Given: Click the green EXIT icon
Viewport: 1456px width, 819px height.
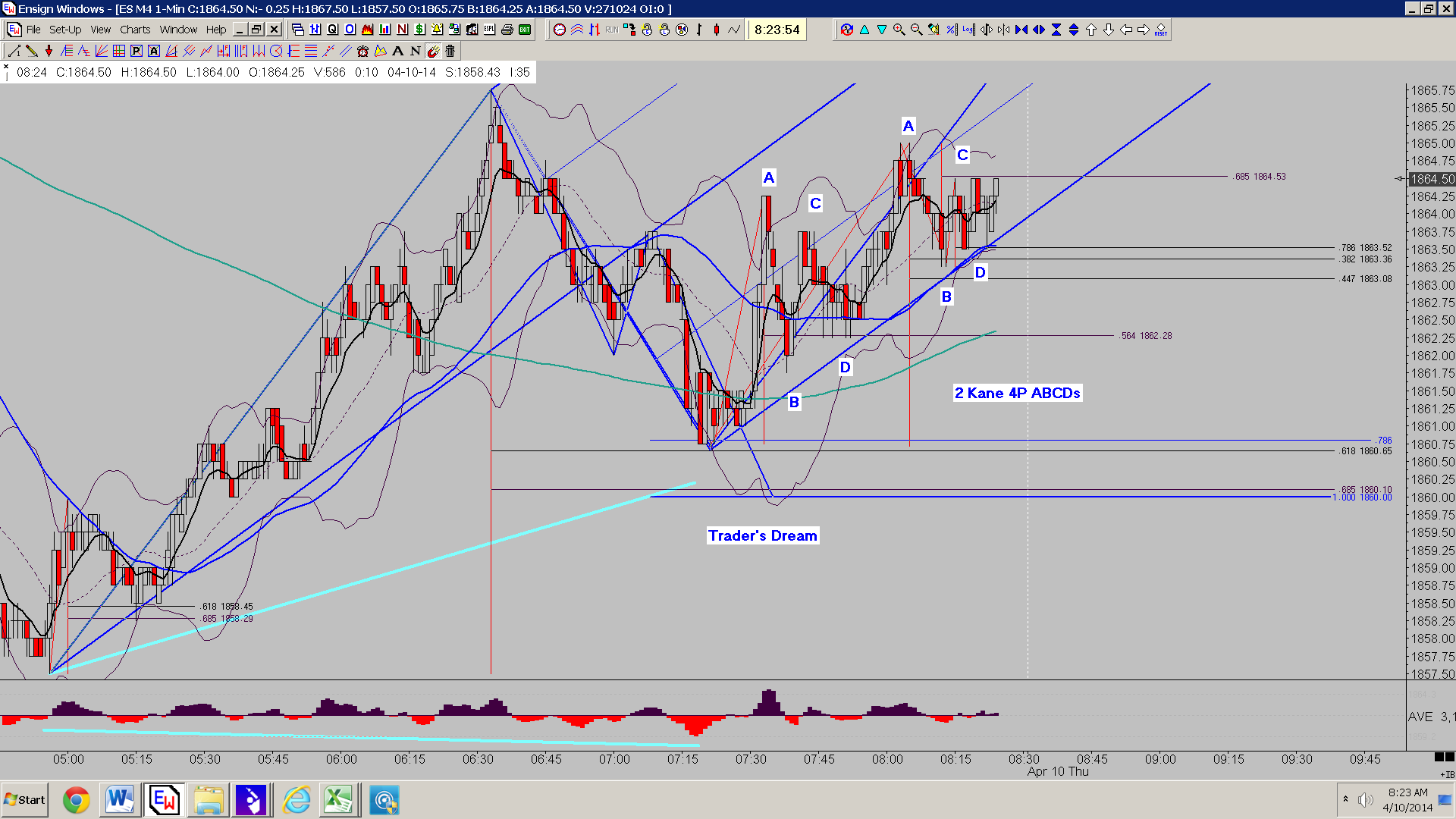Looking at the screenshot, I should [525, 30].
